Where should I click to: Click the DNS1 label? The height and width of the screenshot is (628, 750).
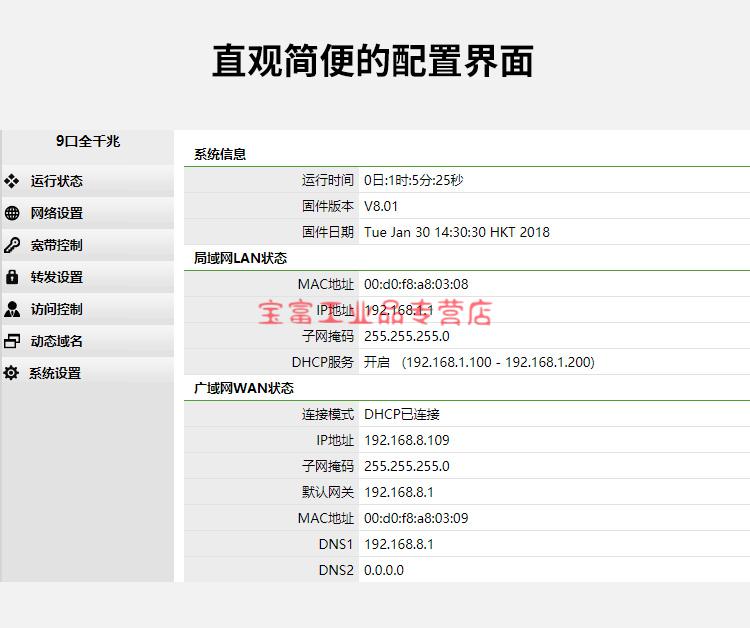[336, 544]
